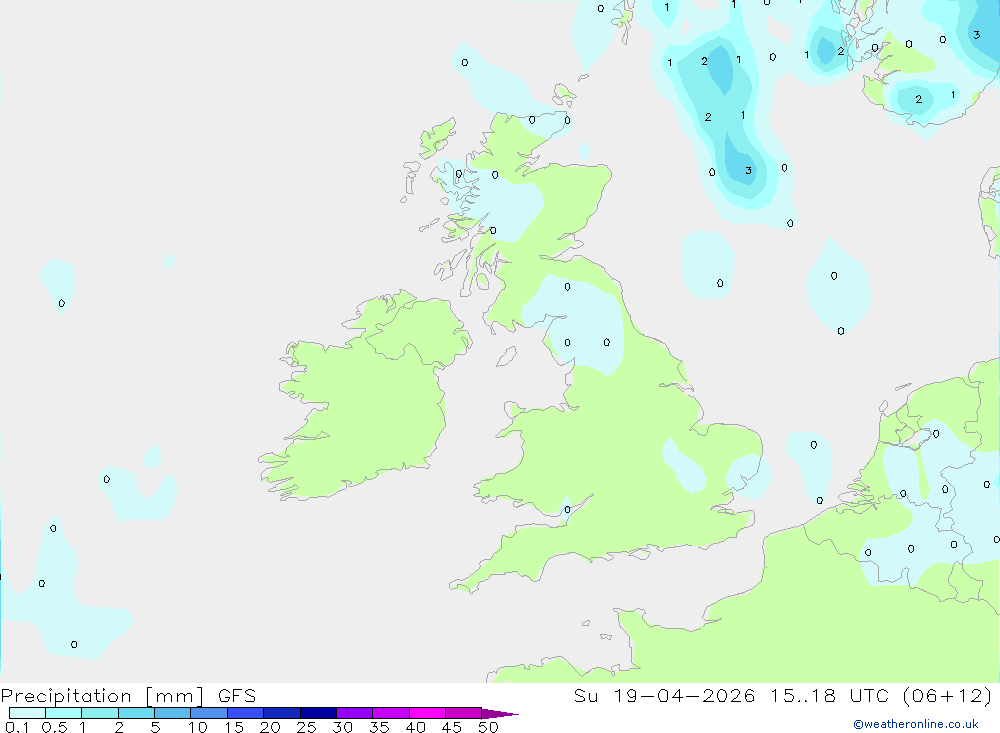This screenshot has height=733, width=1000.
Task: Click the legend label 10
Action: pyautogui.click(x=198, y=727)
